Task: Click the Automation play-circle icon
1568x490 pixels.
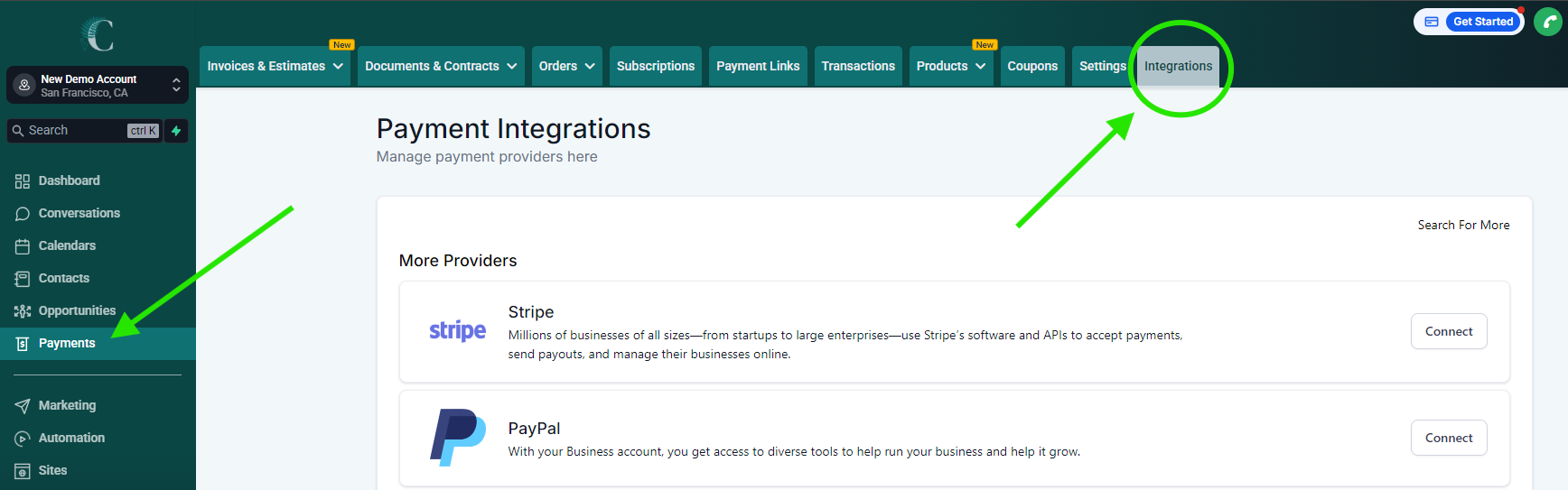Action: point(23,439)
